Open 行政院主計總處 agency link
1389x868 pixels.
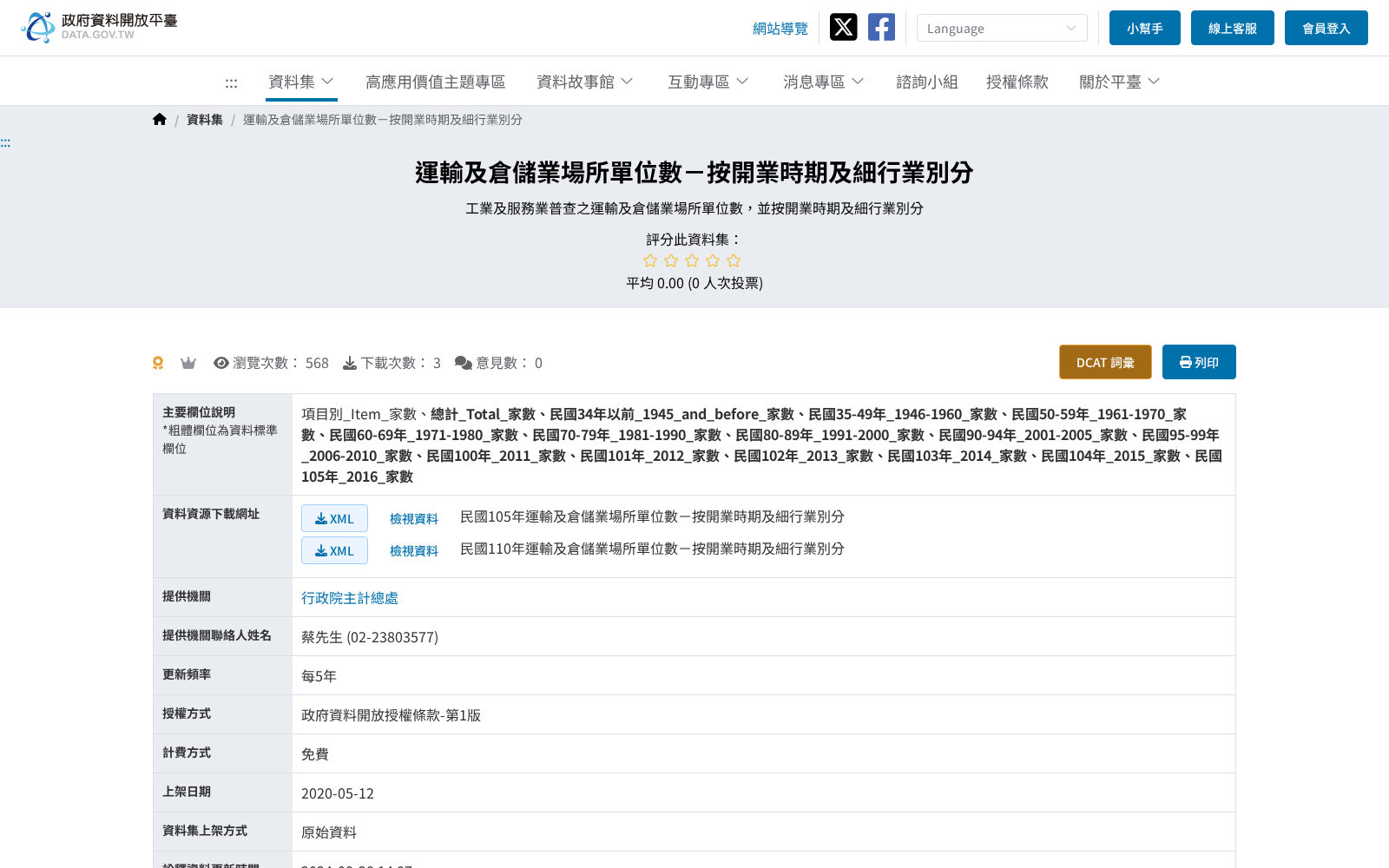(x=350, y=598)
